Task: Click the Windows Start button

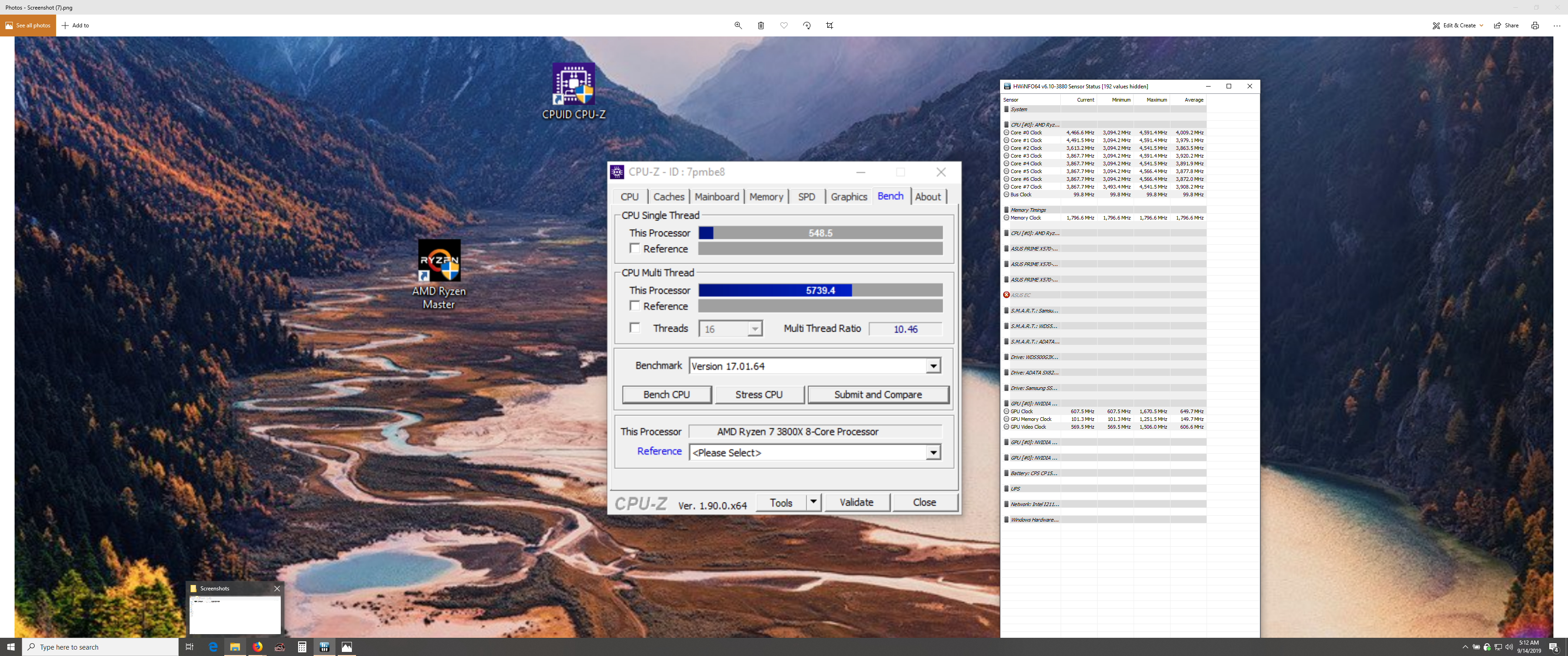Action: coord(11,647)
